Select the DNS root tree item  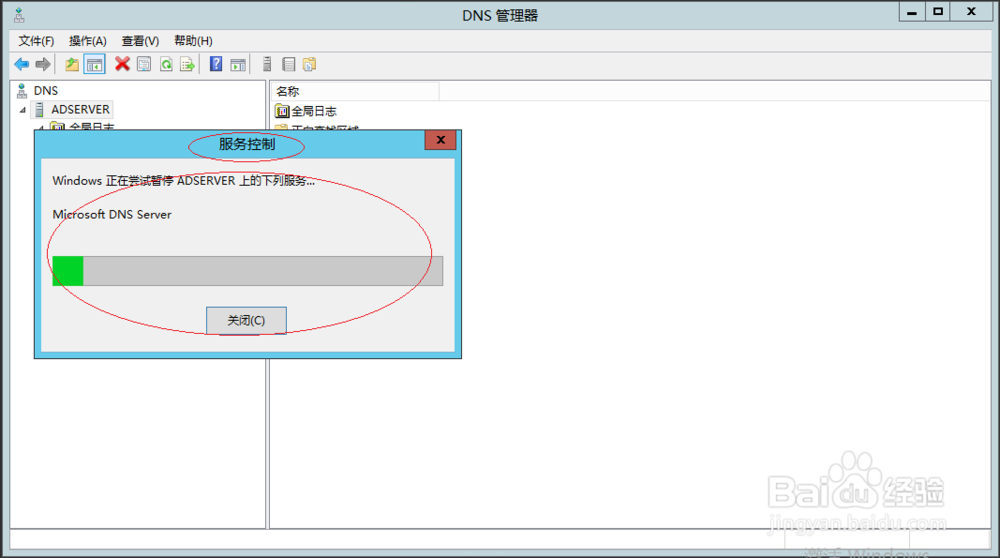pyautogui.click(x=45, y=91)
